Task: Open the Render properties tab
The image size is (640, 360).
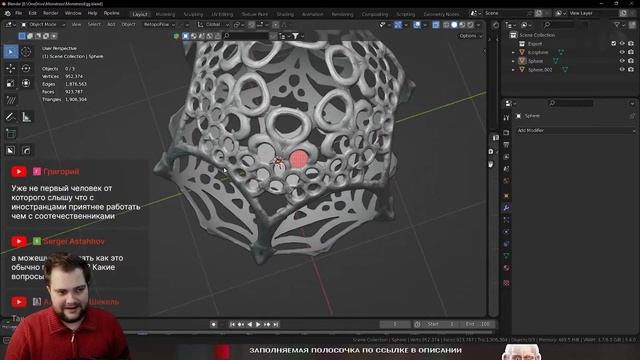Action: [x=507, y=133]
